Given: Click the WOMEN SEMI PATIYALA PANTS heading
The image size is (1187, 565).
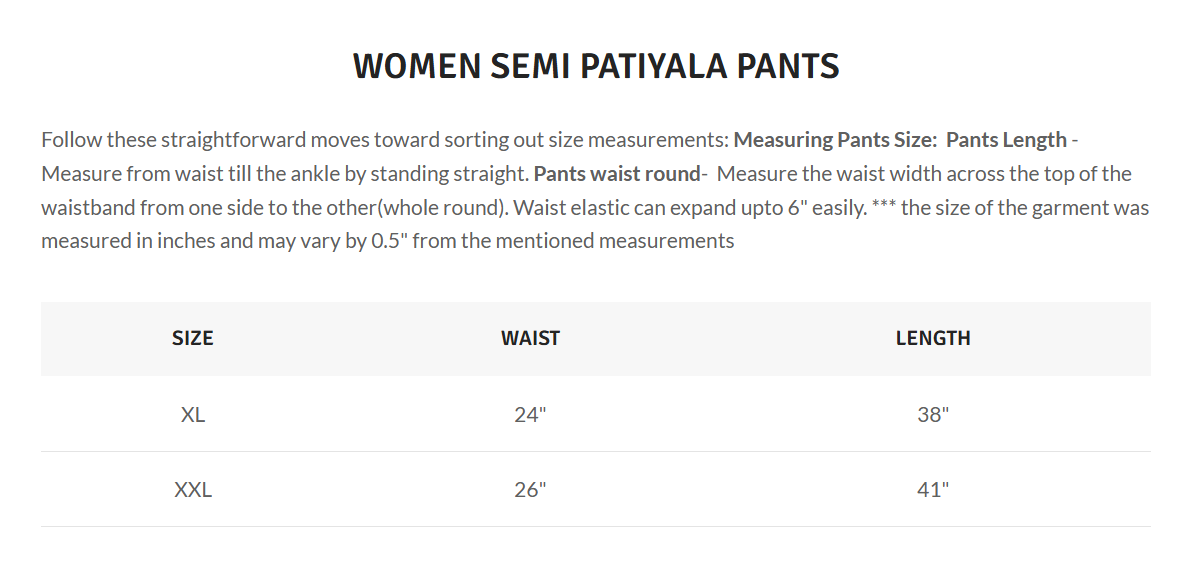Looking at the screenshot, I should click(x=596, y=67).
